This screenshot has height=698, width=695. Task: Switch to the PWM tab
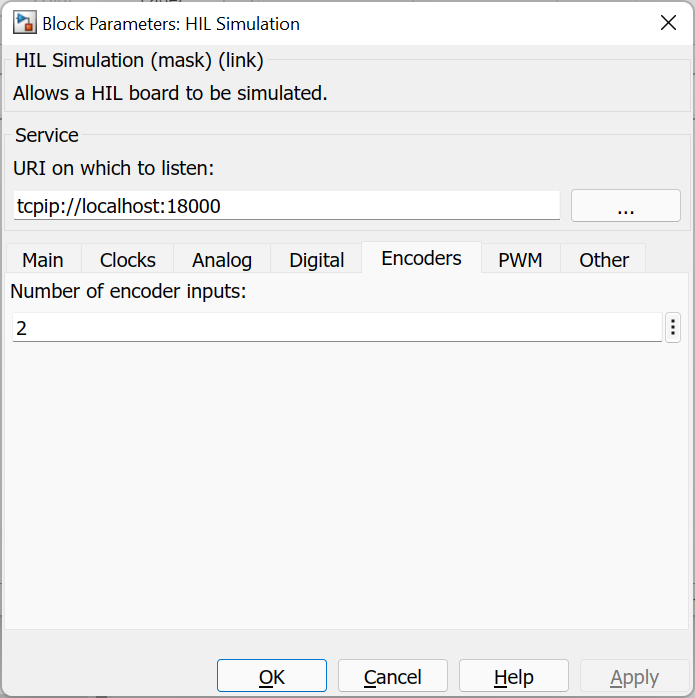point(520,260)
